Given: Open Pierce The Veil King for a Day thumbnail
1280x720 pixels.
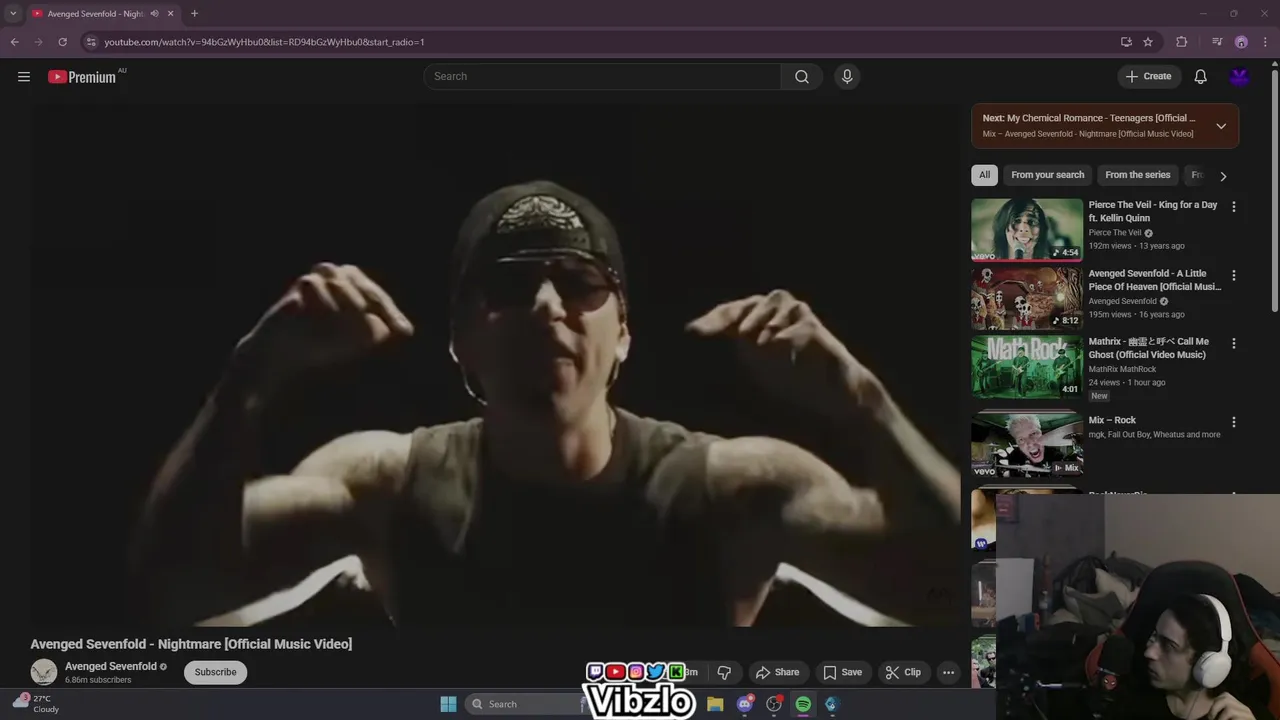Looking at the screenshot, I should [1027, 229].
